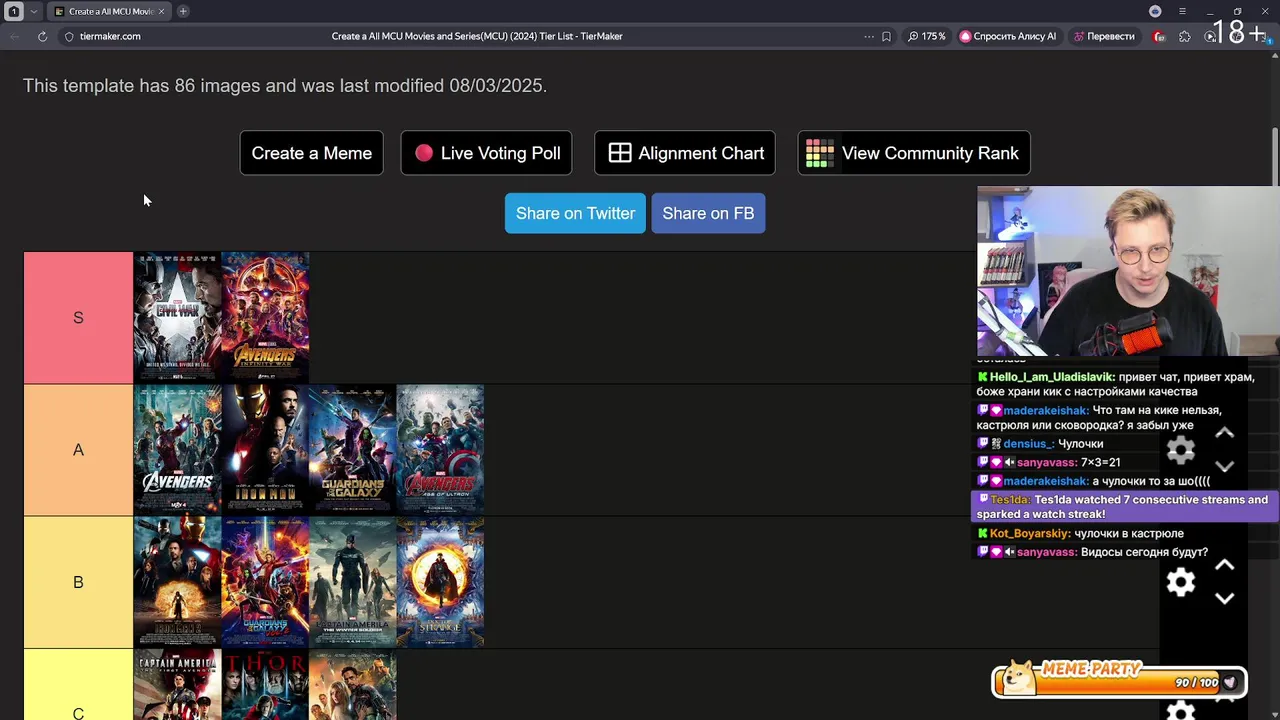Click the site protection shield icon
The height and width of the screenshot is (720, 1280).
69,36
